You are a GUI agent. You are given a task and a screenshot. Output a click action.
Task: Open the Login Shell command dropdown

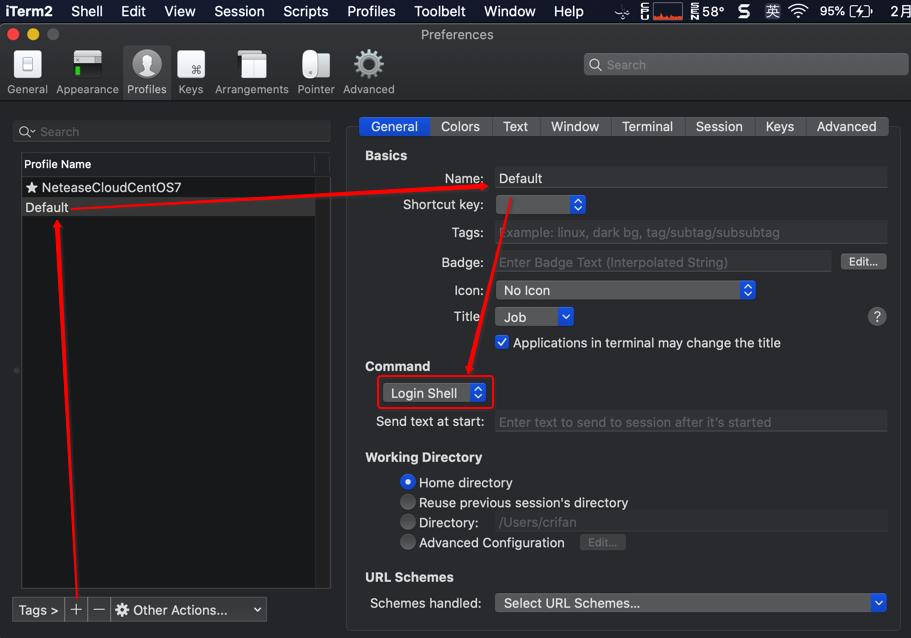434,393
